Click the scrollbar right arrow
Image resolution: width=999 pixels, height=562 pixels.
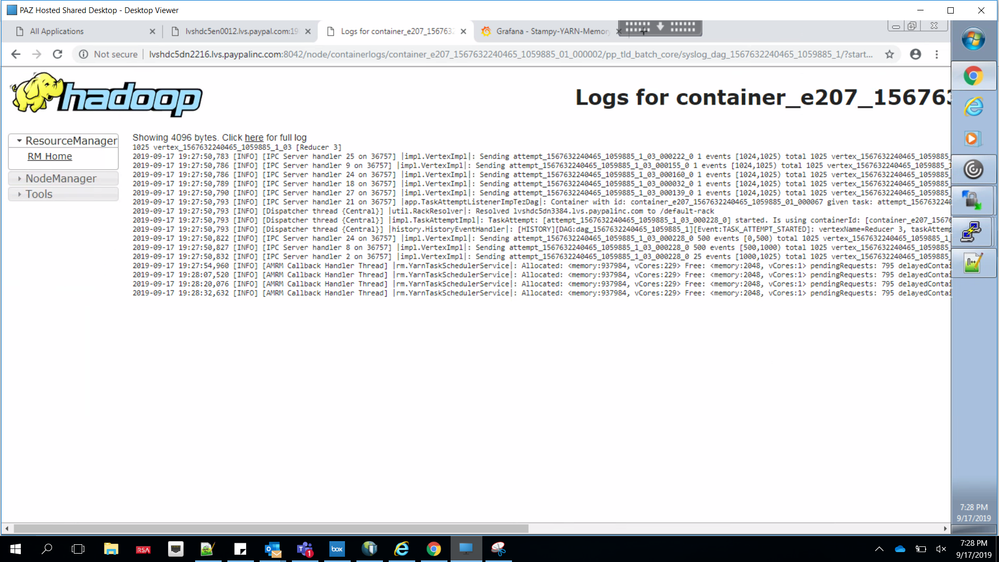[x=945, y=528]
